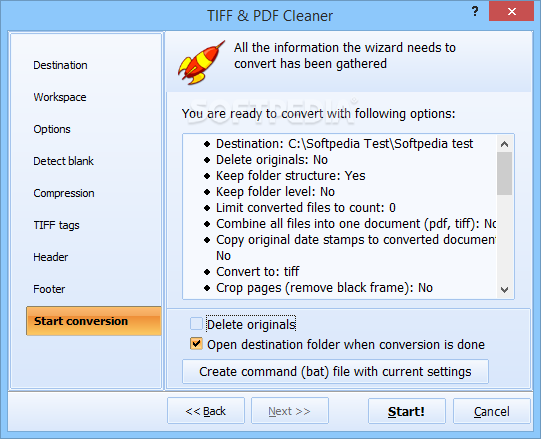The width and height of the screenshot is (541, 439).
Task: Close the TIFF & PDF Cleaner window
Action: (x=511, y=11)
